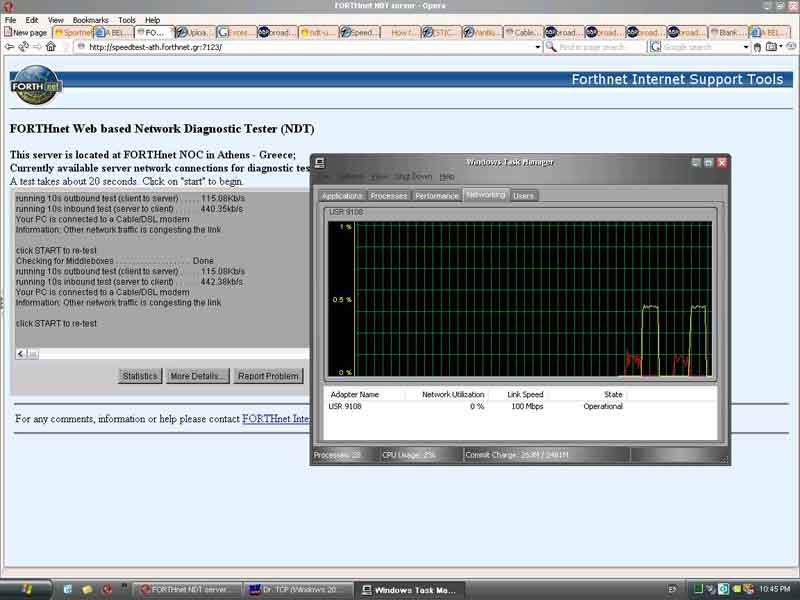This screenshot has height=600, width=800.
Task: Open Opera Tools menu
Action: pyautogui.click(x=127, y=20)
